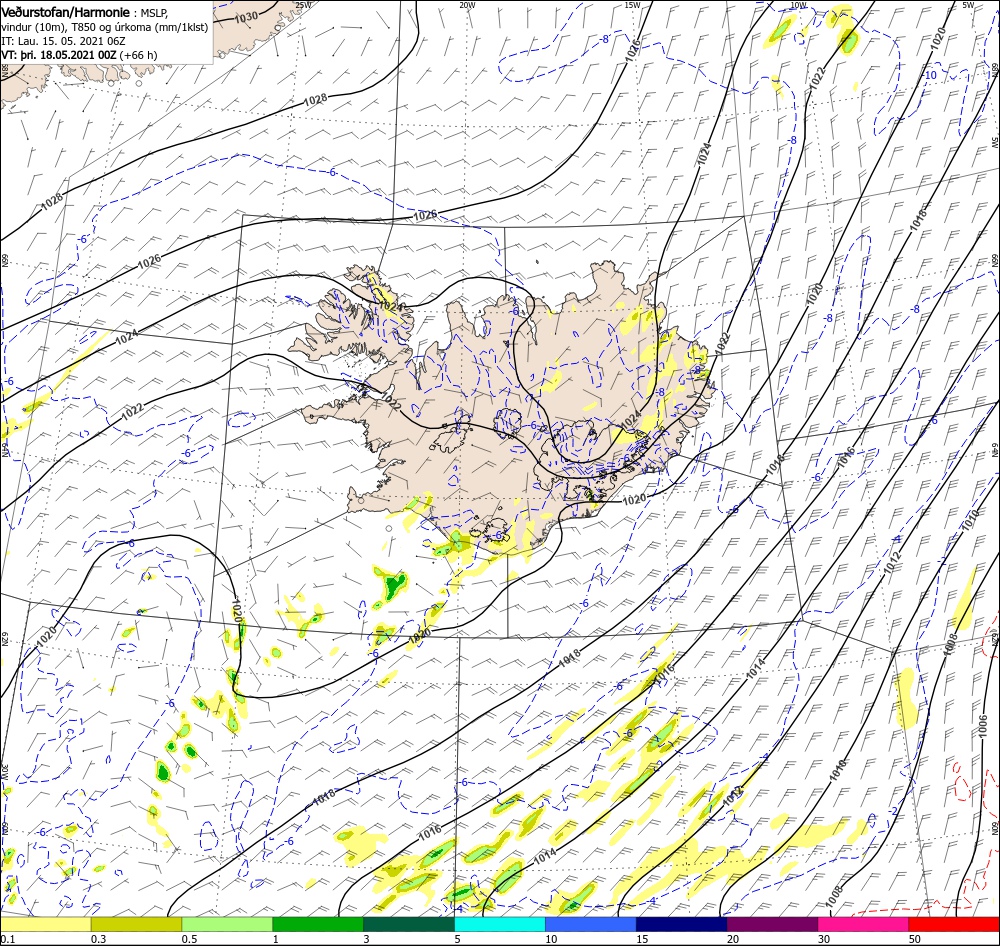
Task: Pick the cyan 5 mm legend swatch
Action: [500, 924]
